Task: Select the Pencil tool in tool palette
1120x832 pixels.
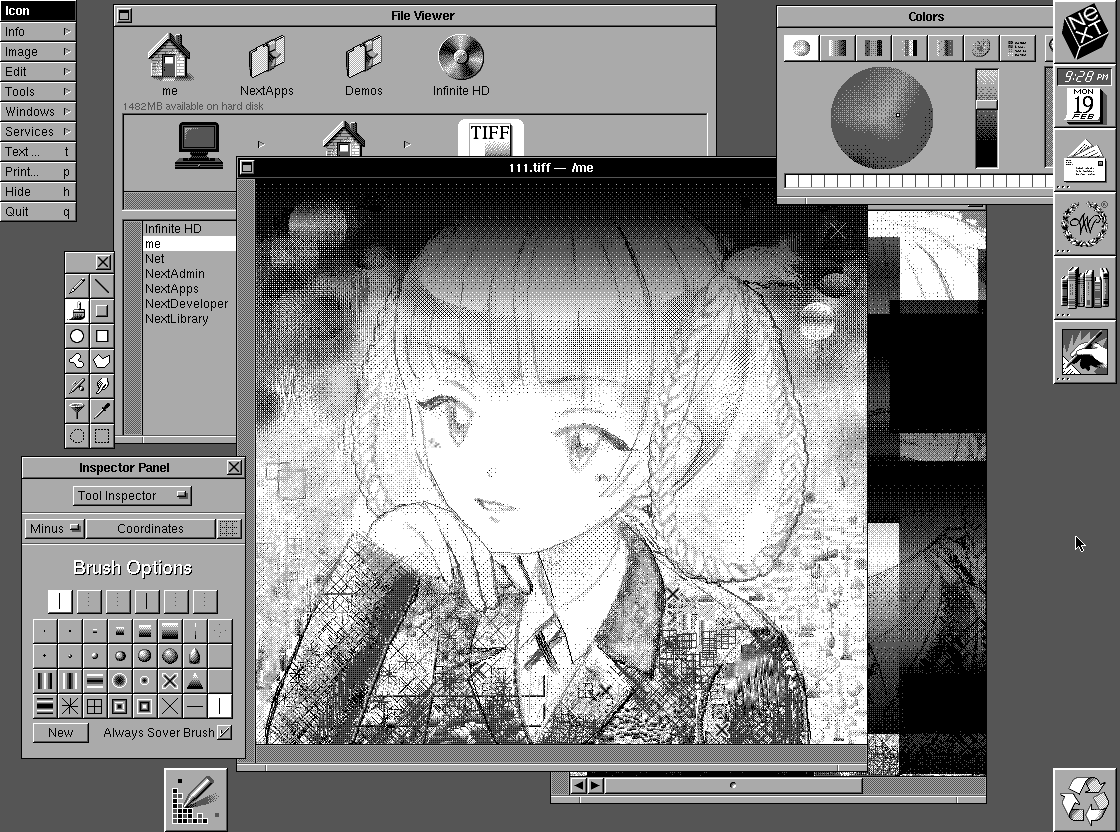Action: [x=77, y=287]
